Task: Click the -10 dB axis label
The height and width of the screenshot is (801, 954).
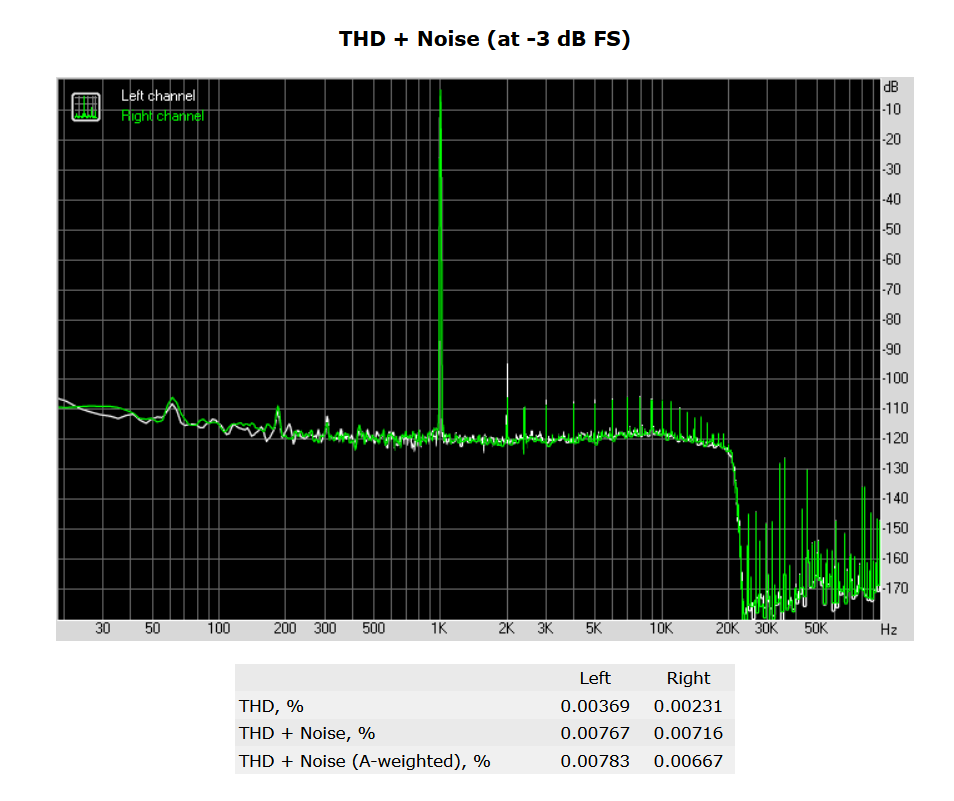Action: (x=892, y=109)
